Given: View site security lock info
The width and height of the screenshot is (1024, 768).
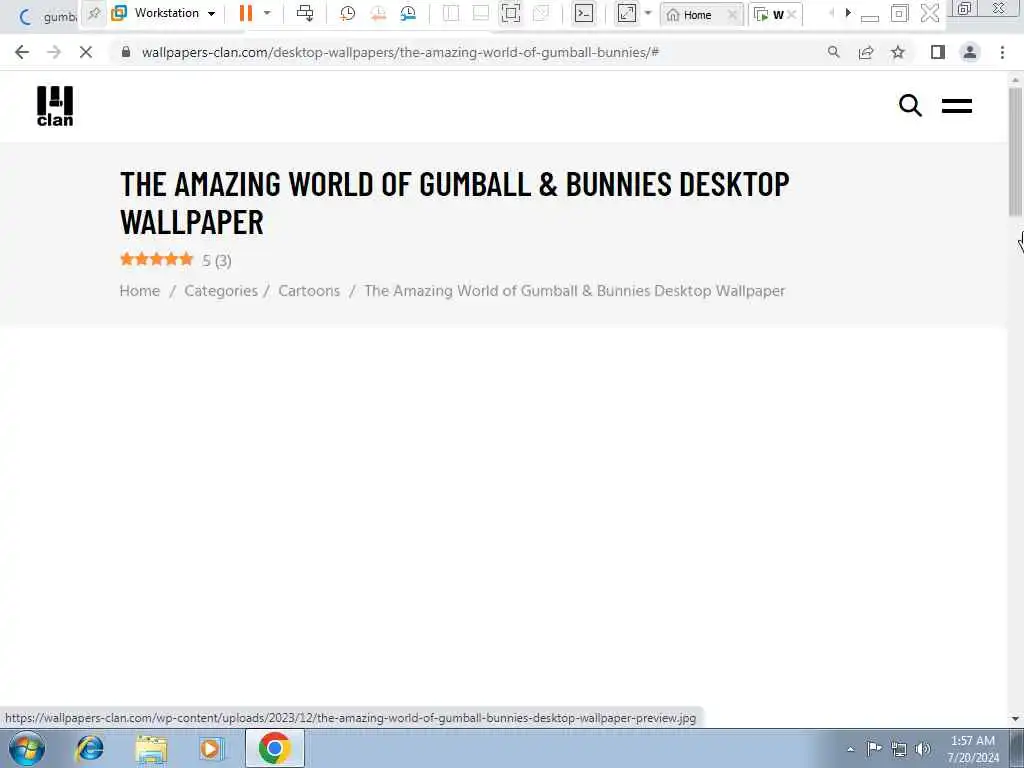Looking at the screenshot, I should click(x=126, y=52).
